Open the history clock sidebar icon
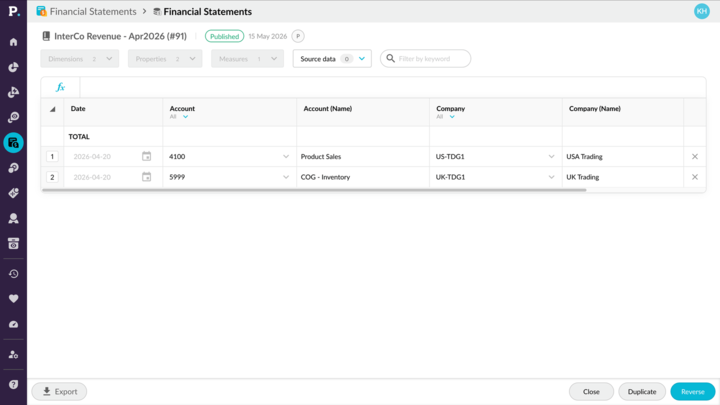Image resolution: width=720 pixels, height=405 pixels. pos(13,274)
